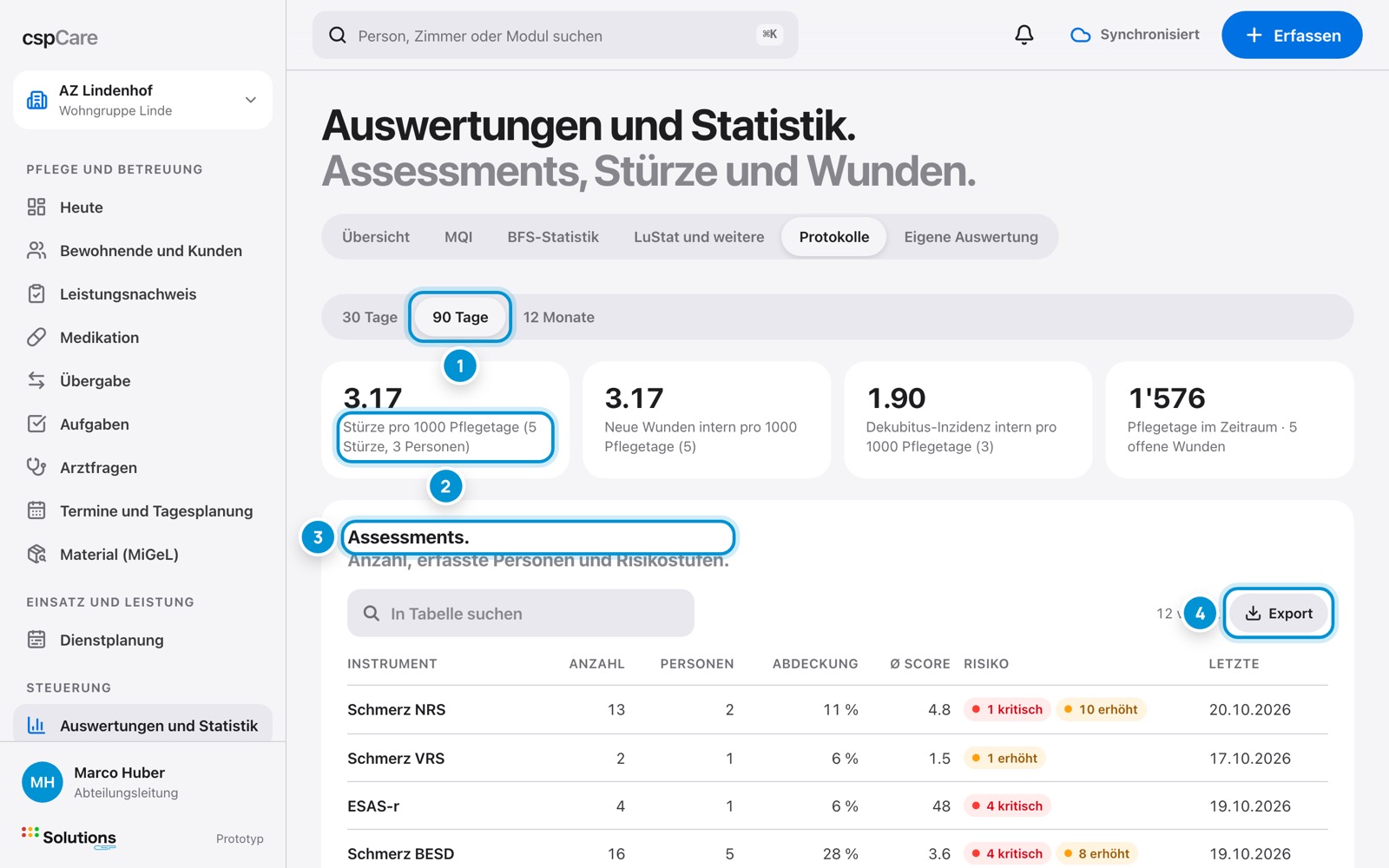Click the search magnifier in top bar
Viewport: 1389px width, 868px height.
tap(338, 36)
